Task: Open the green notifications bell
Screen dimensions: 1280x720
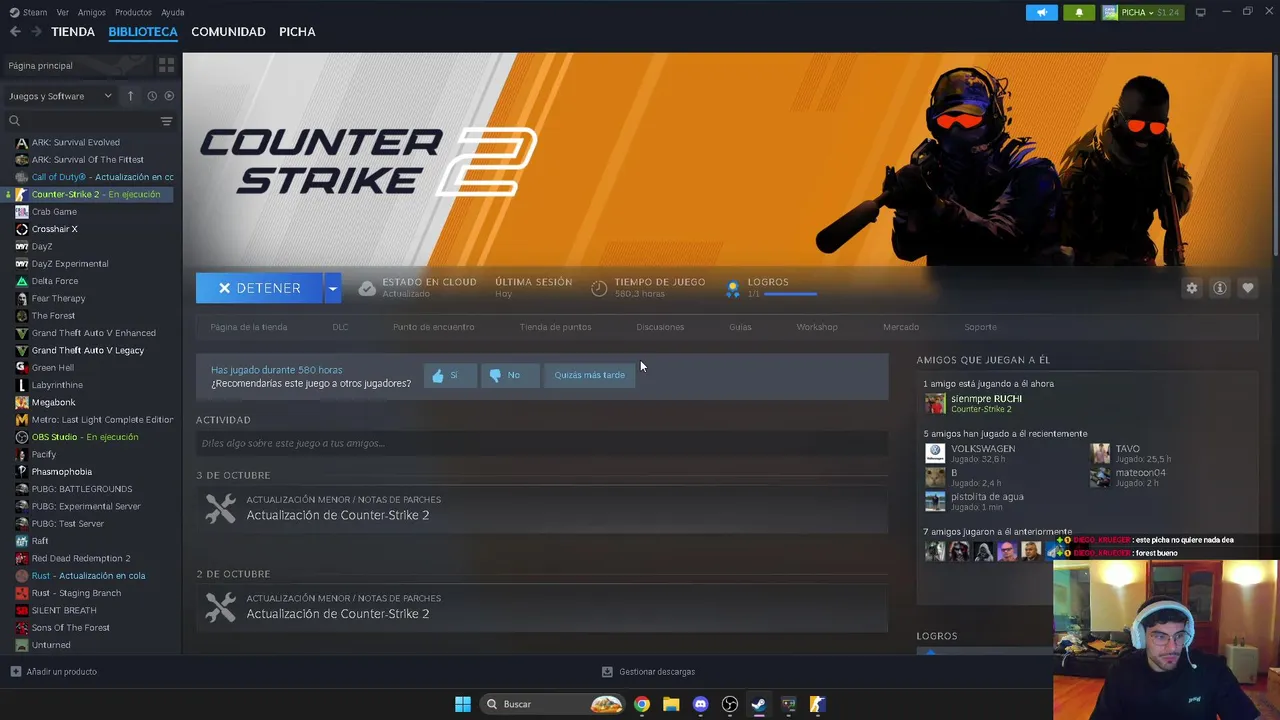Action: 1079,13
